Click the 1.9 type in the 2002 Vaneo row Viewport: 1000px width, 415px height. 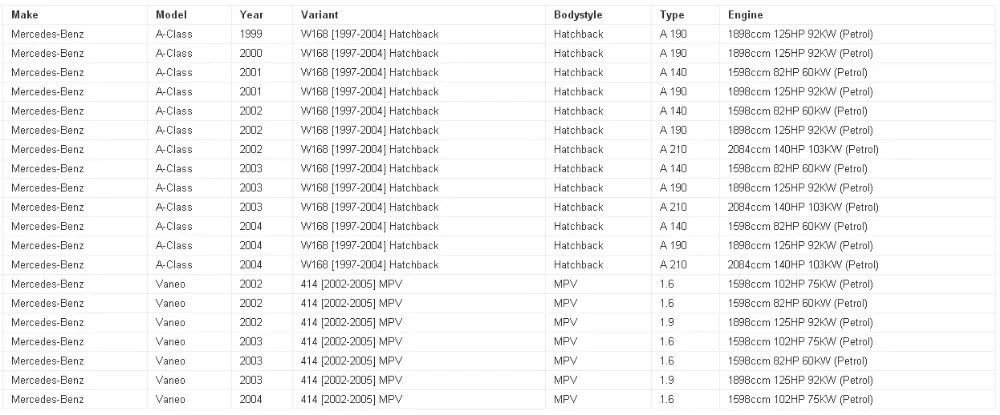click(x=667, y=323)
